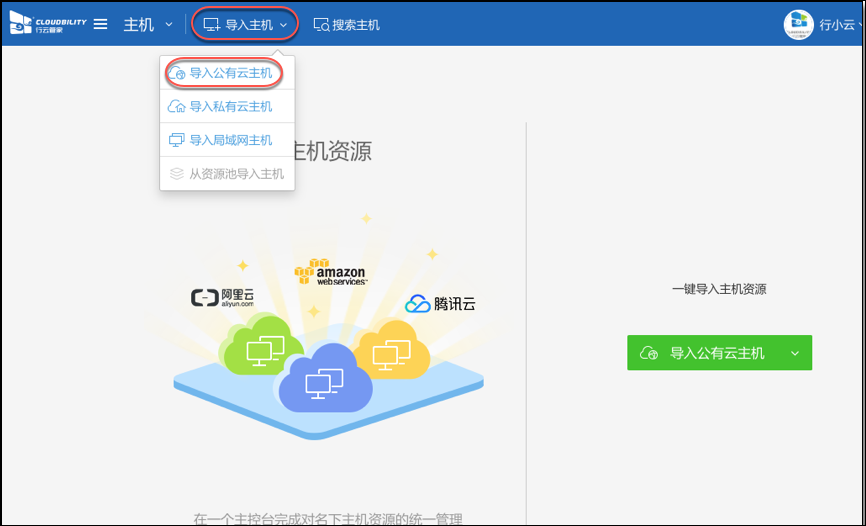Select 从资源池导入主机 menu entry
The width and height of the screenshot is (866, 526).
pyautogui.click(x=227, y=174)
